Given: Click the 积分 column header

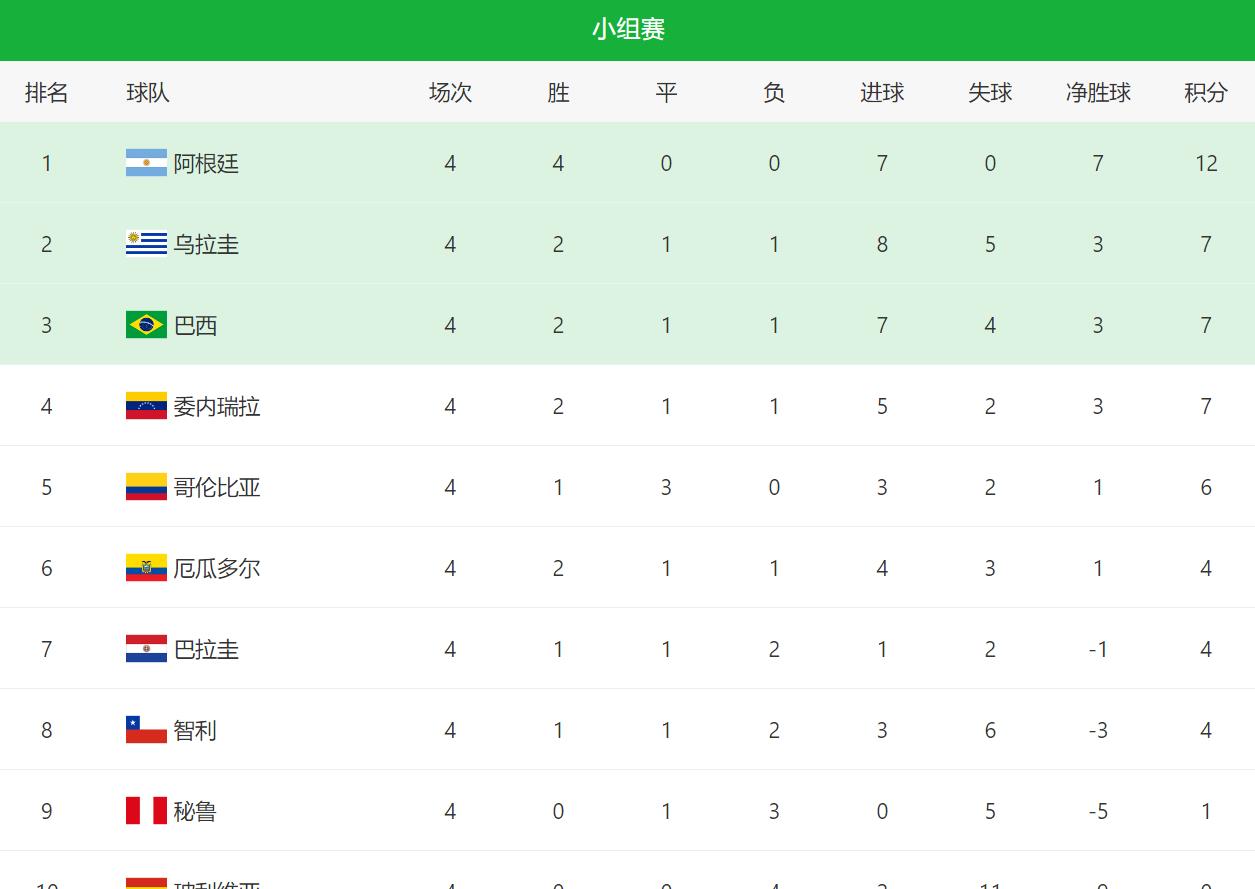Looking at the screenshot, I should point(1205,93).
